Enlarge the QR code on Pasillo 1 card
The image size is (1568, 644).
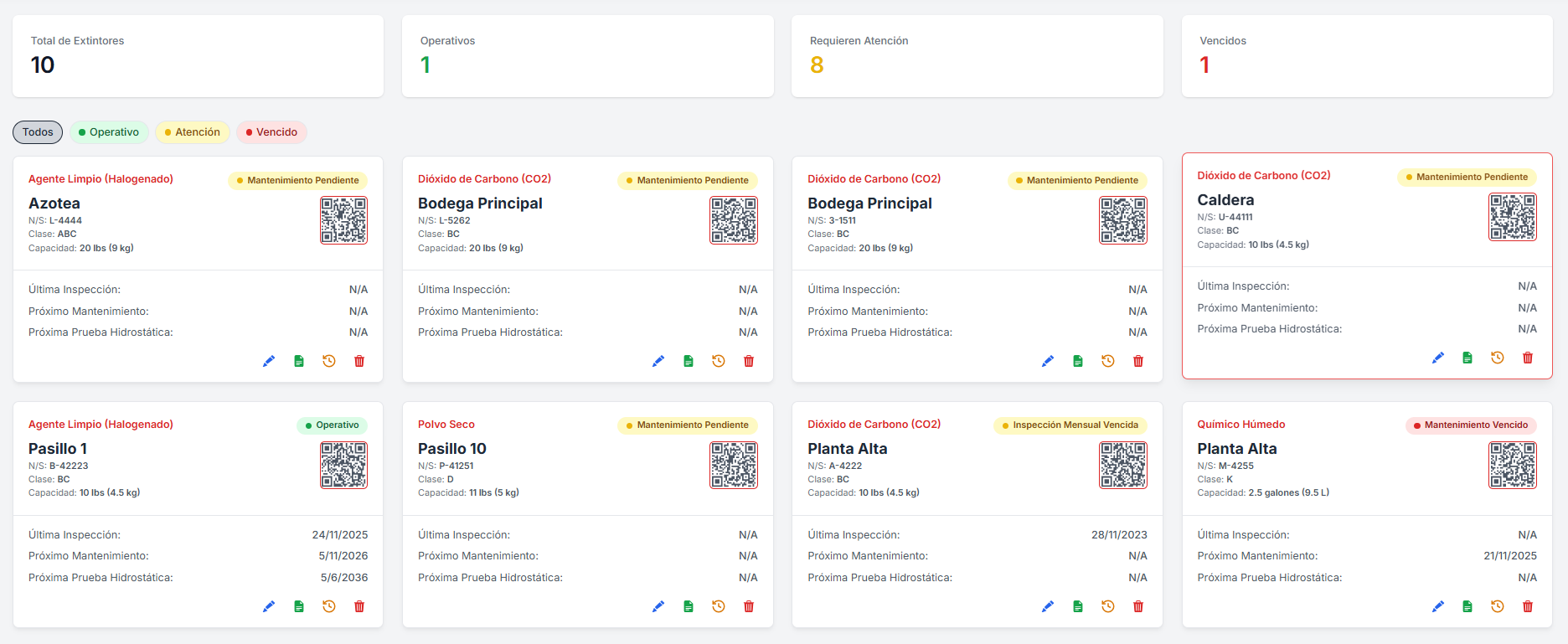click(343, 465)
